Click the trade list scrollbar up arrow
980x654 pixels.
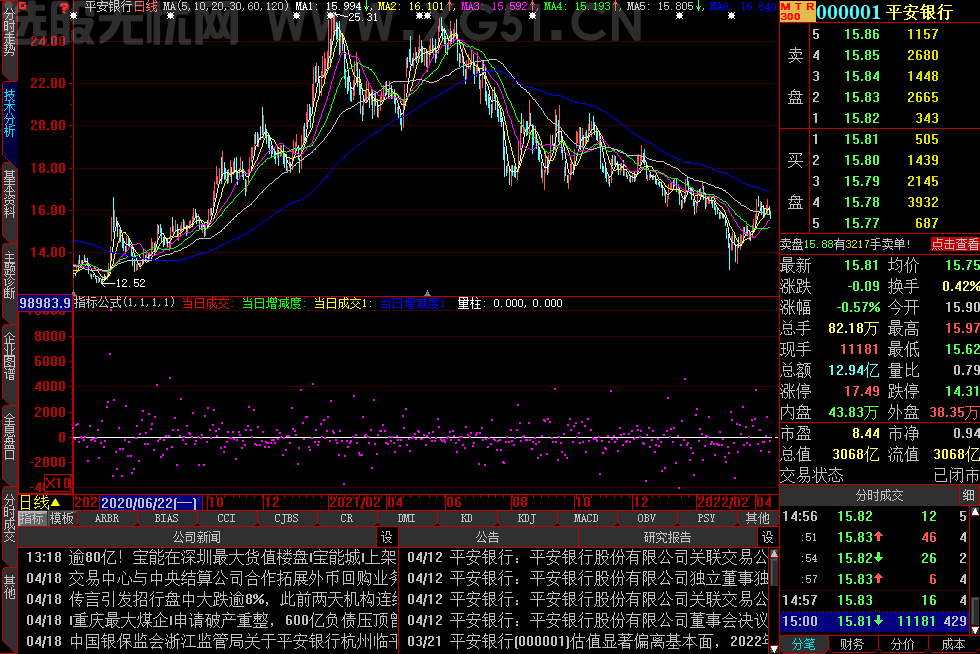pyautogui.click(x=974, y=513)
